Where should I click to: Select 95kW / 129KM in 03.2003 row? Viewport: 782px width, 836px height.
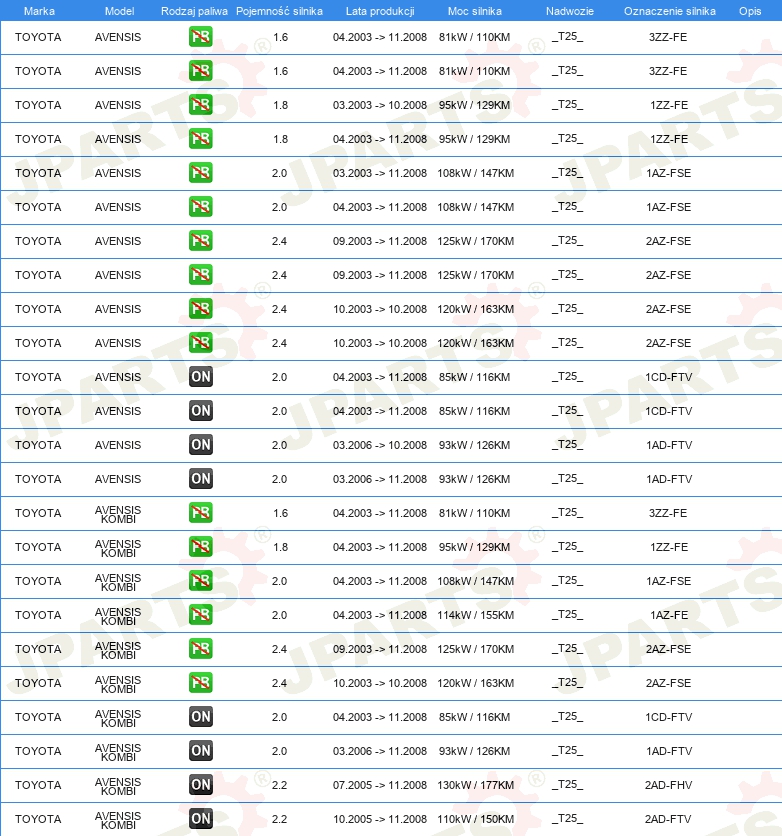(474, 106)
